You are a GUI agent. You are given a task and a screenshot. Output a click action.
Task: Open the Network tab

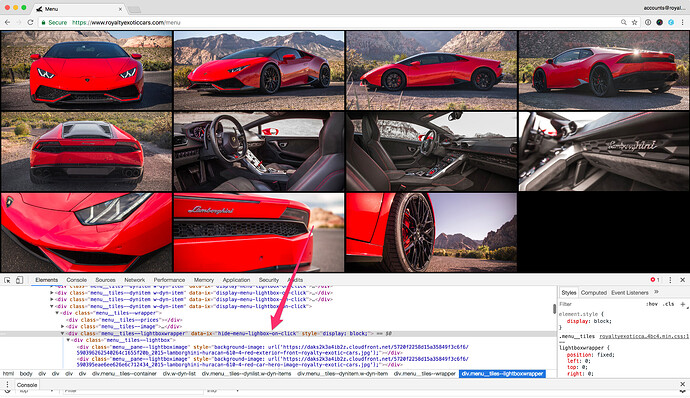134,280
